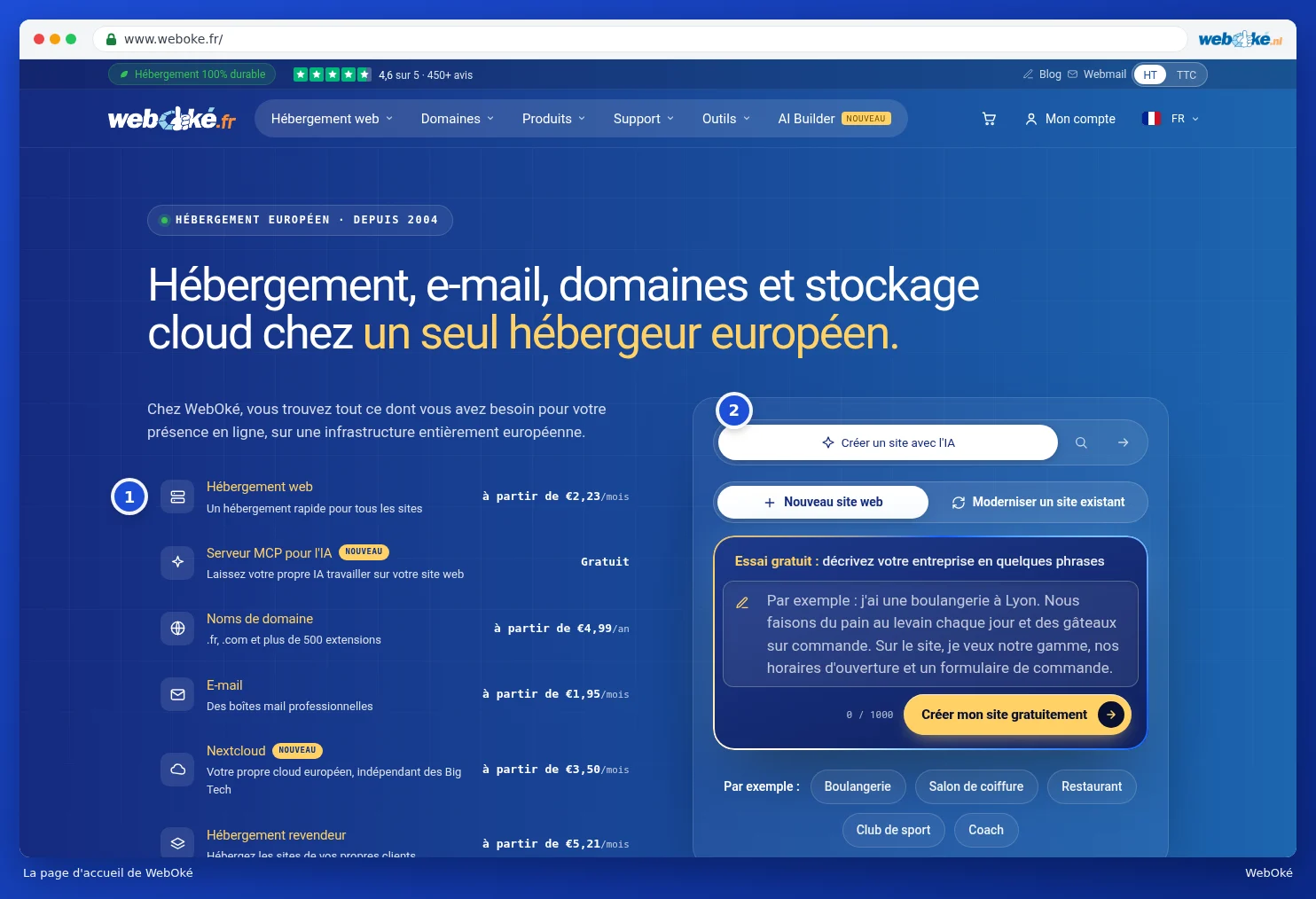Choose the Restaurant example chip
Screen dimensions: 1316x899
pyautogui.click(x=1092, y=786)
